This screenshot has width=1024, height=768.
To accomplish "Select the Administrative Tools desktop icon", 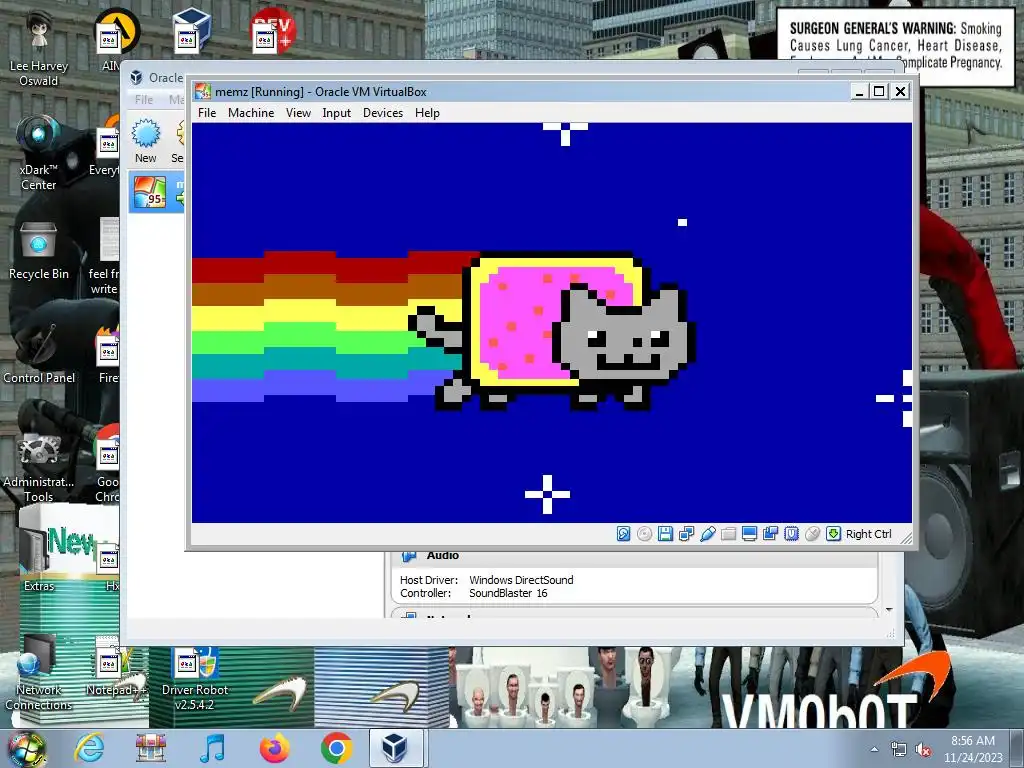I will (x=39, y=466).
